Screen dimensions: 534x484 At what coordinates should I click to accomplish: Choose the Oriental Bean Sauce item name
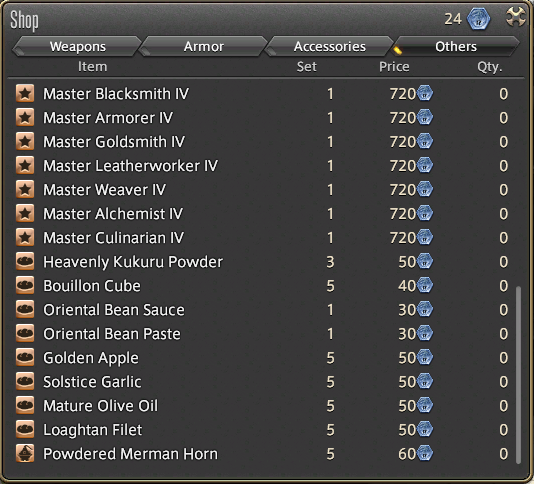click(114, 310)
